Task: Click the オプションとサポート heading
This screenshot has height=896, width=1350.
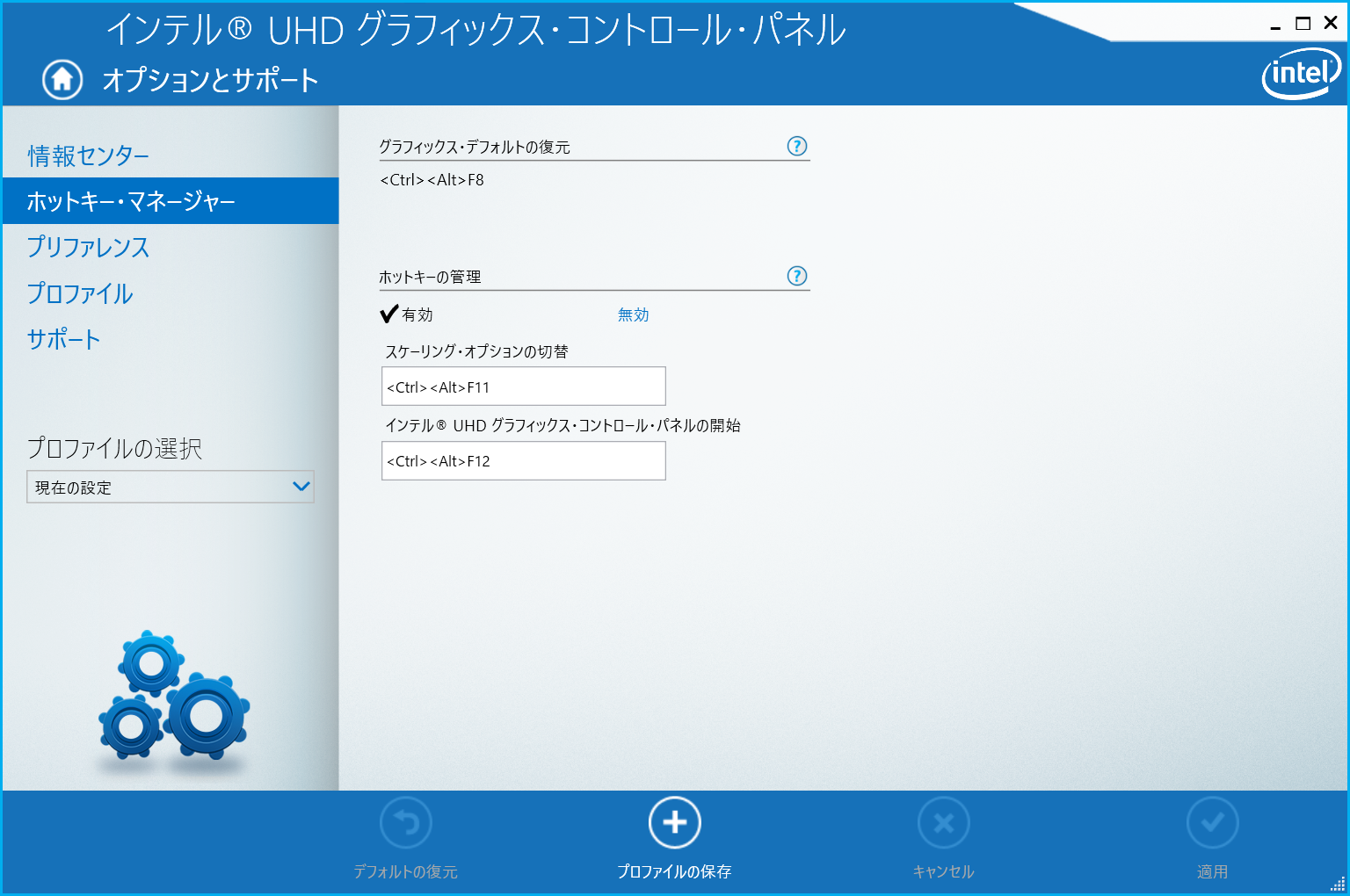Action: click(210, 80)
